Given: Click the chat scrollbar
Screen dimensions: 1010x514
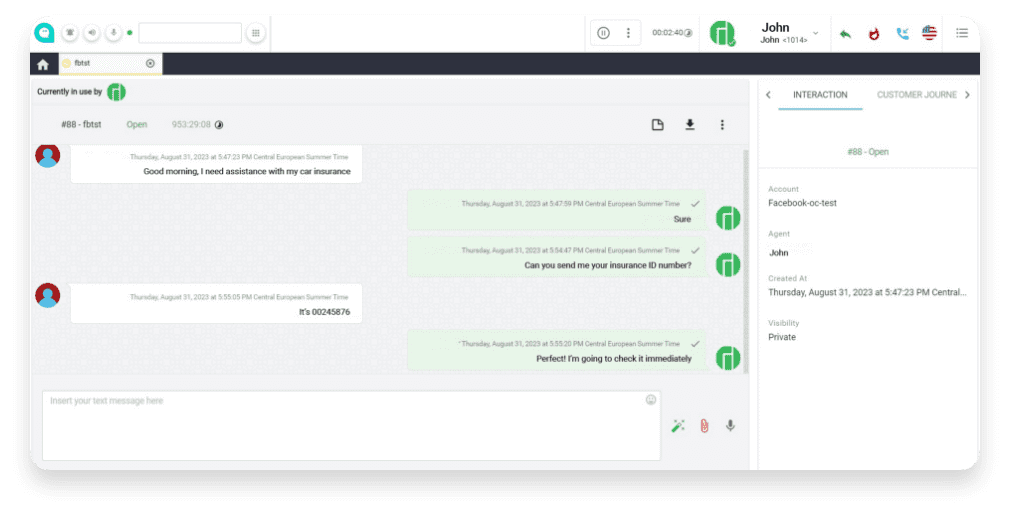Looking at the screenshot, I should (x=747, y=261).
